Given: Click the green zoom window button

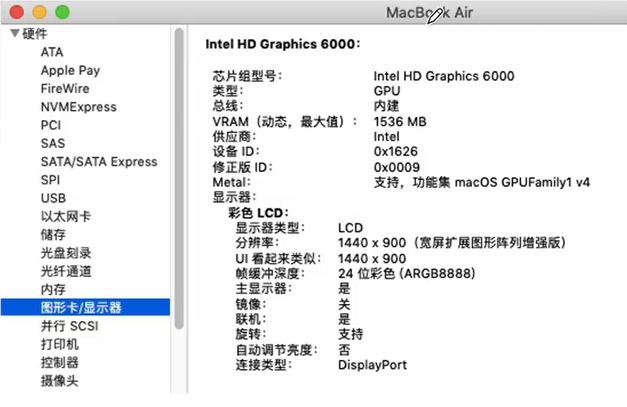Looking at the screenshot, I should coord(62,12).
